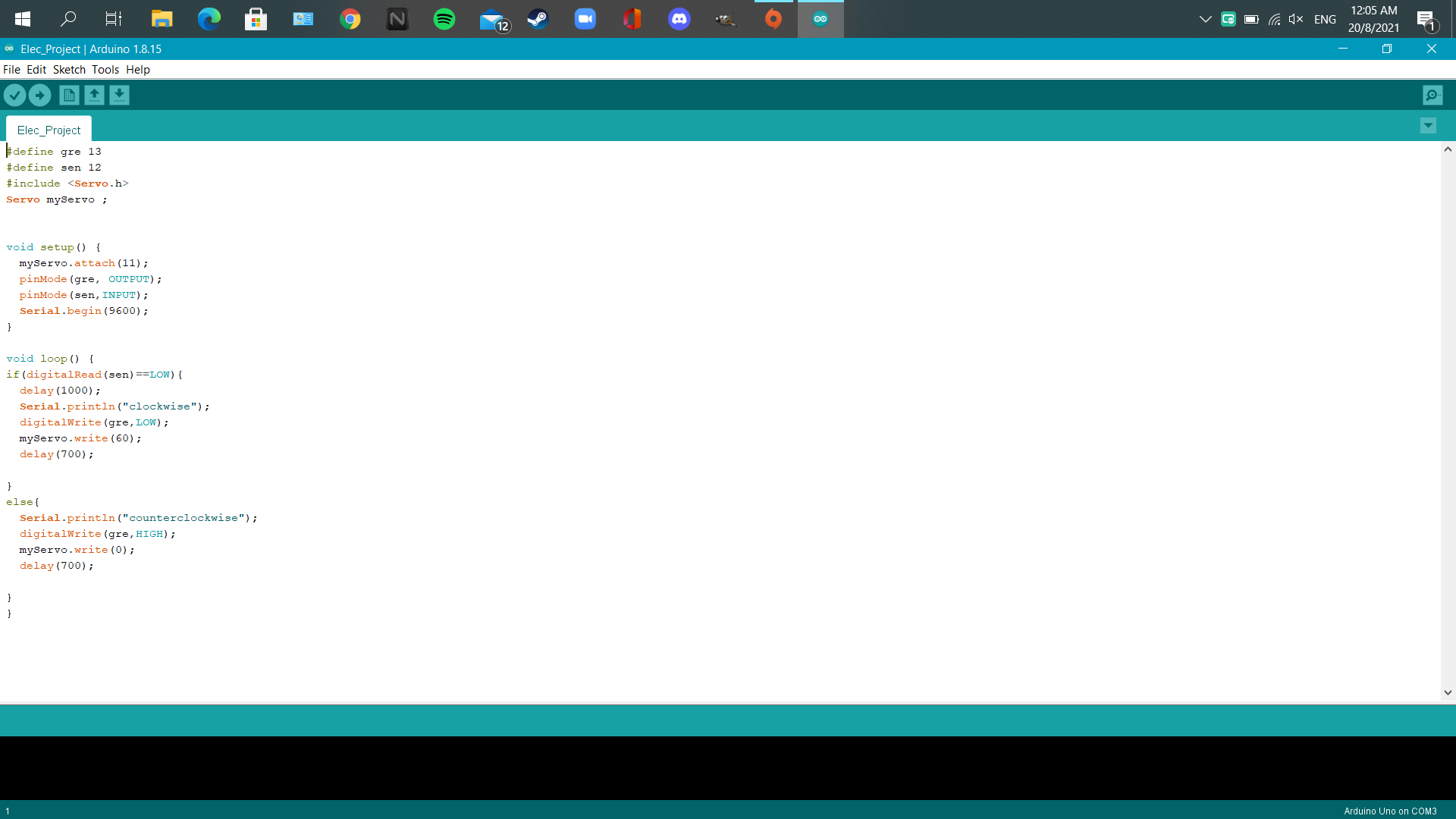Open Spotify from the taskbar
Viewport: 1456px width, 819px height.
coord(444,19)
